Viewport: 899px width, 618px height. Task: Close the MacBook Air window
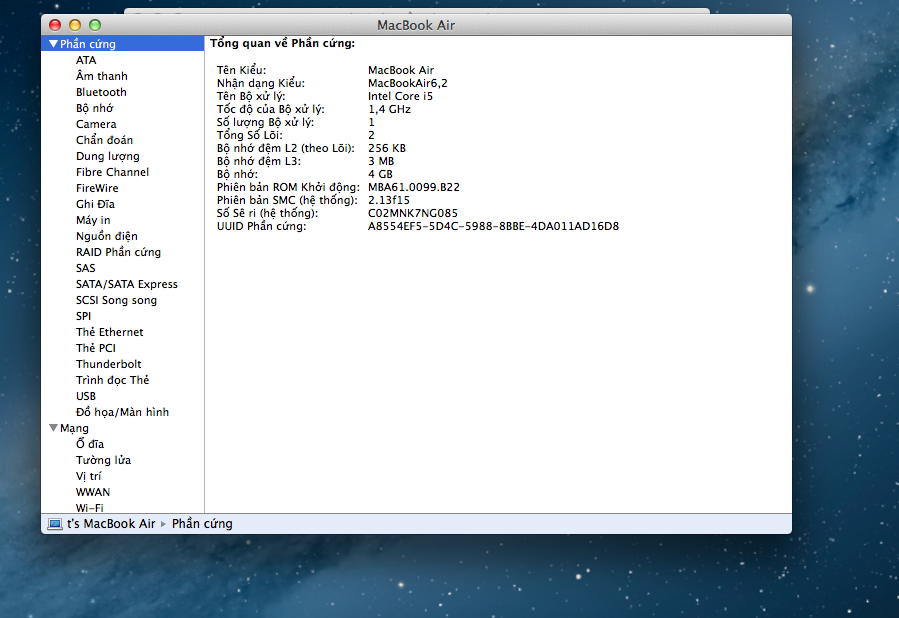point(55,25)
